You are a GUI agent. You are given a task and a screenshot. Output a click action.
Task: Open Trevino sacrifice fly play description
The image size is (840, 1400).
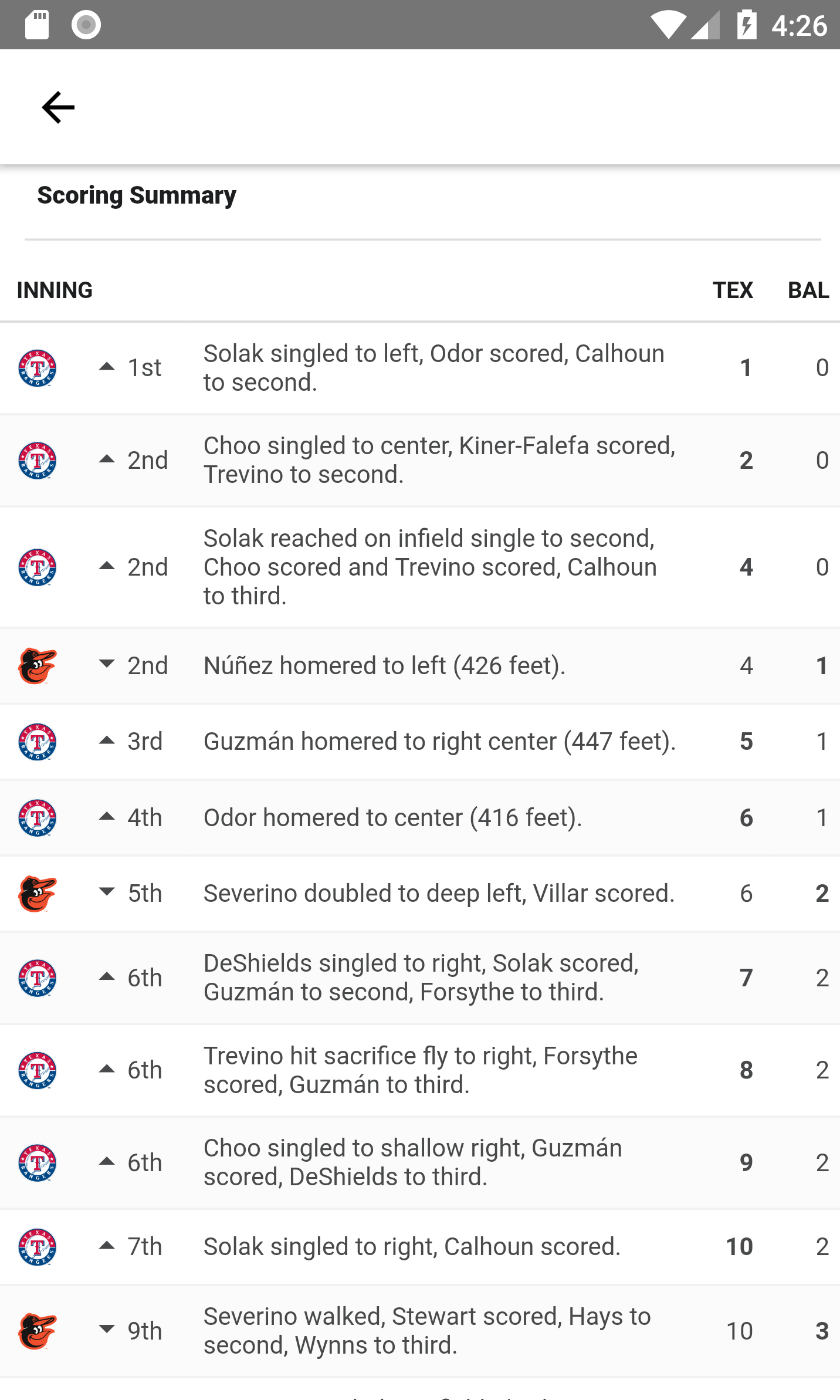pos(420,1070)
